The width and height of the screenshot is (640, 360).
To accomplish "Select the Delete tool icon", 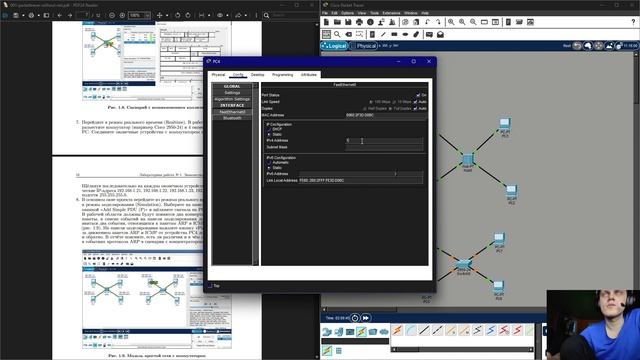I will tap(348, 35).
